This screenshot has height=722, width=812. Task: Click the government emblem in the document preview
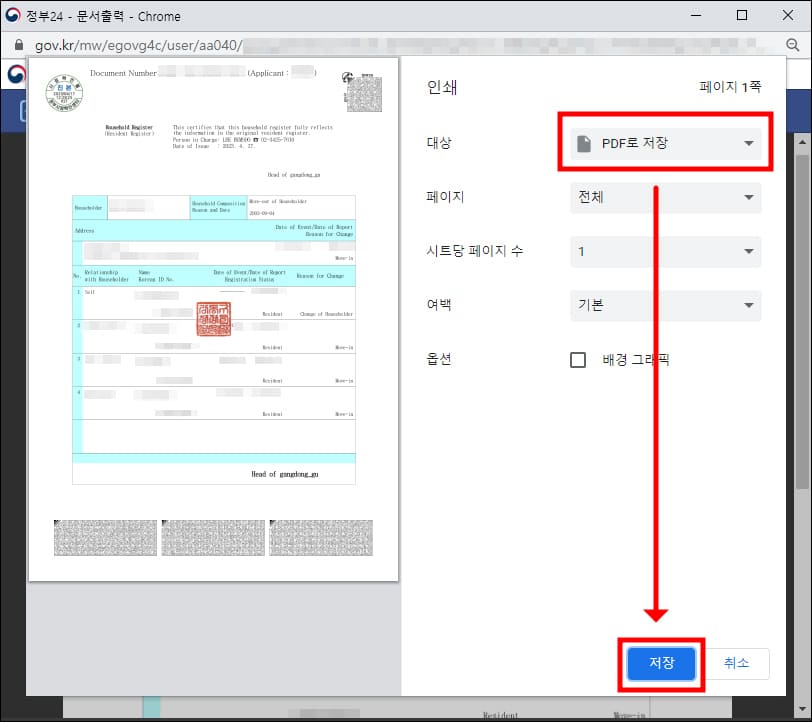pos(62,92)
